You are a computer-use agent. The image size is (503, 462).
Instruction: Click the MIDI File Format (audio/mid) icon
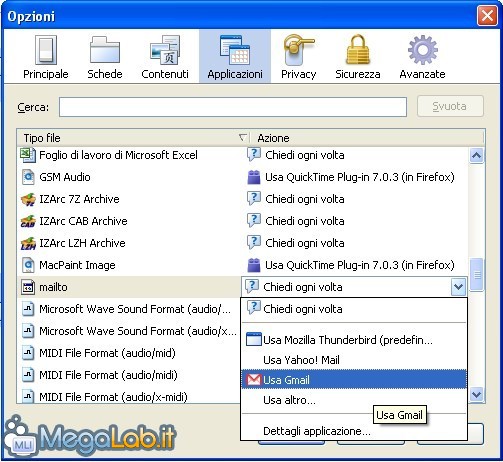click(28, 353)
